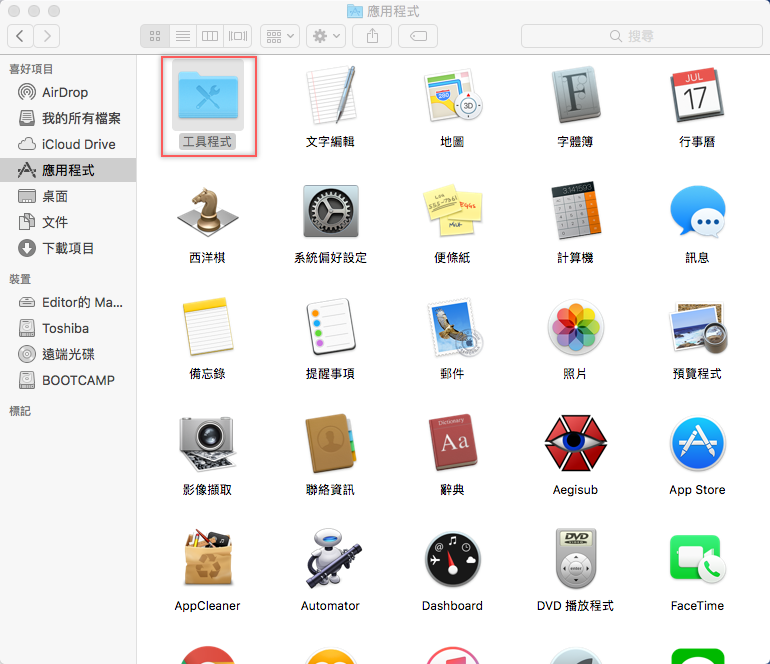Open the 提醒事項 Reminders app
This screenshot has width=770, height=664.
coord(330,327)
